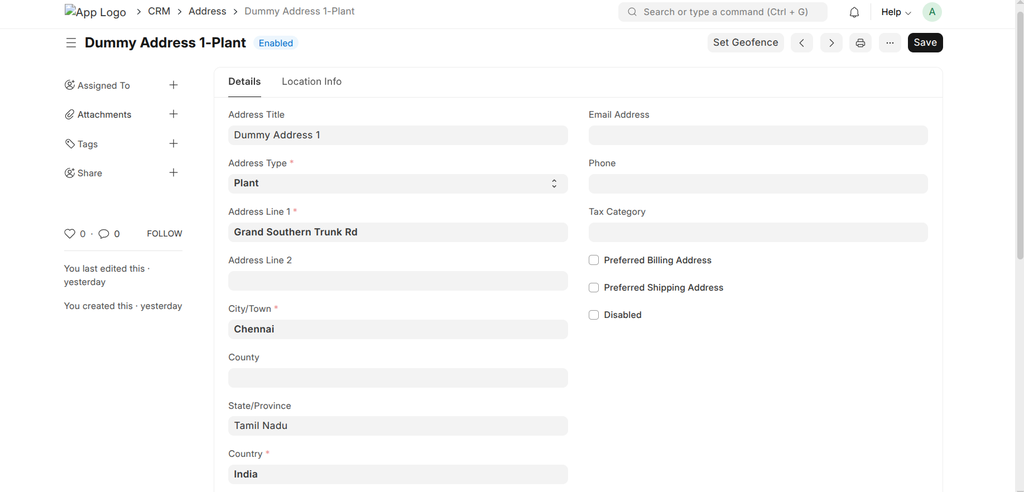Click the Tax Category field
The width and height of the screenshot is (1024, 492).
[x=758, y=232]
